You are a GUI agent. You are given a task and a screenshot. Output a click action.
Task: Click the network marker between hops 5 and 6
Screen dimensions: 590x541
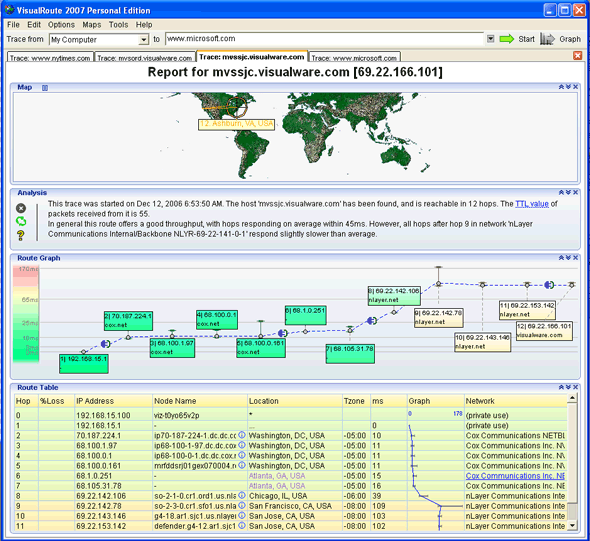283,333
